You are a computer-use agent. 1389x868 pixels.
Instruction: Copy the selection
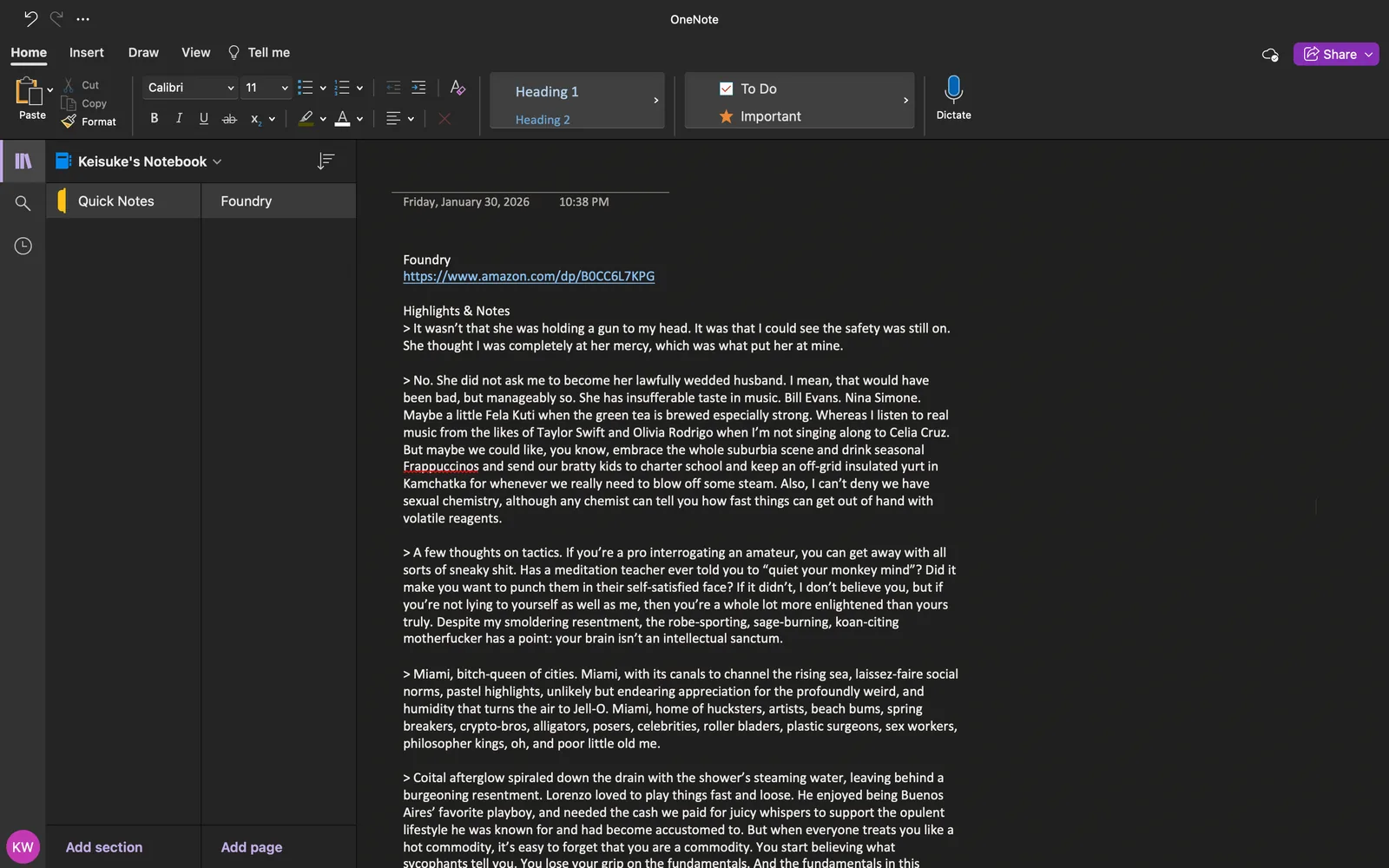[84, 103]
